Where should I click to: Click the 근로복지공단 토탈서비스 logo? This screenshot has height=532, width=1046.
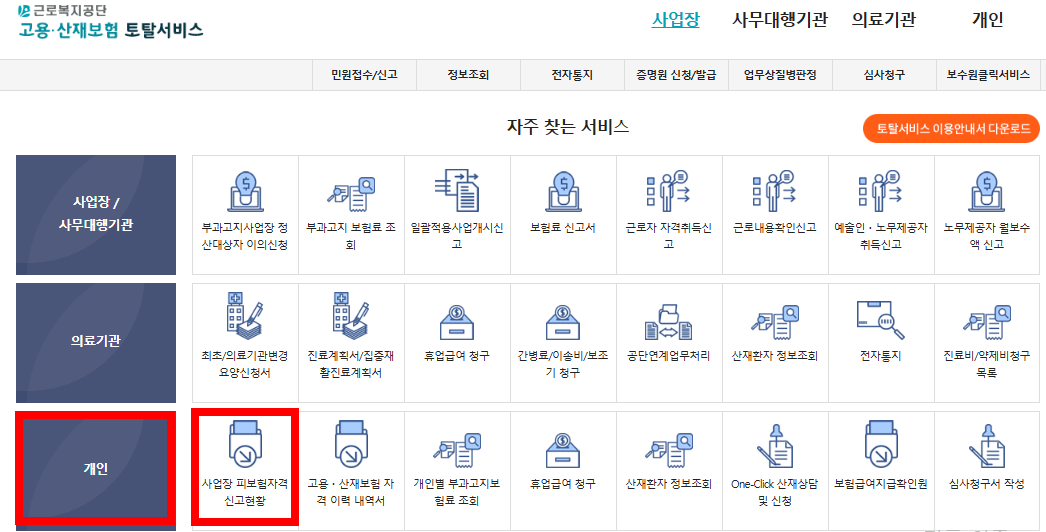tap(111, 21)
